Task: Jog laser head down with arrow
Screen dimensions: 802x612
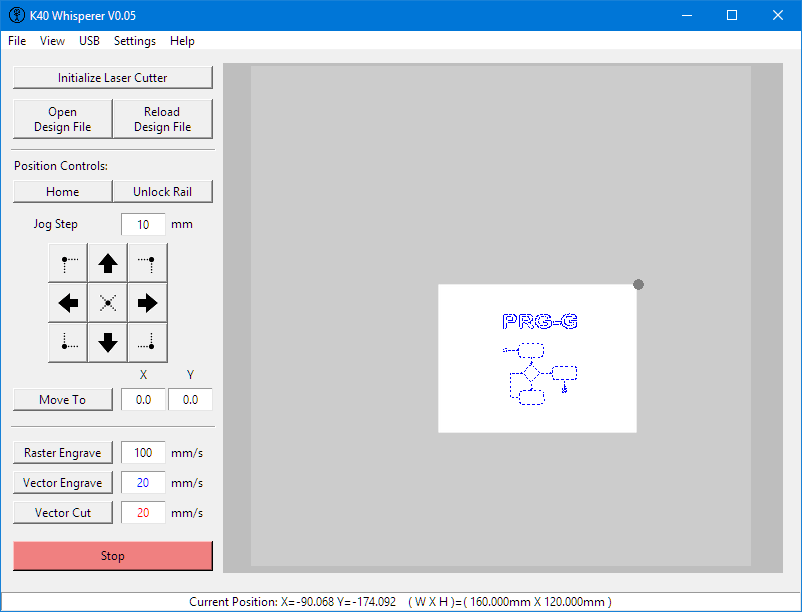Action: (108, 342)
